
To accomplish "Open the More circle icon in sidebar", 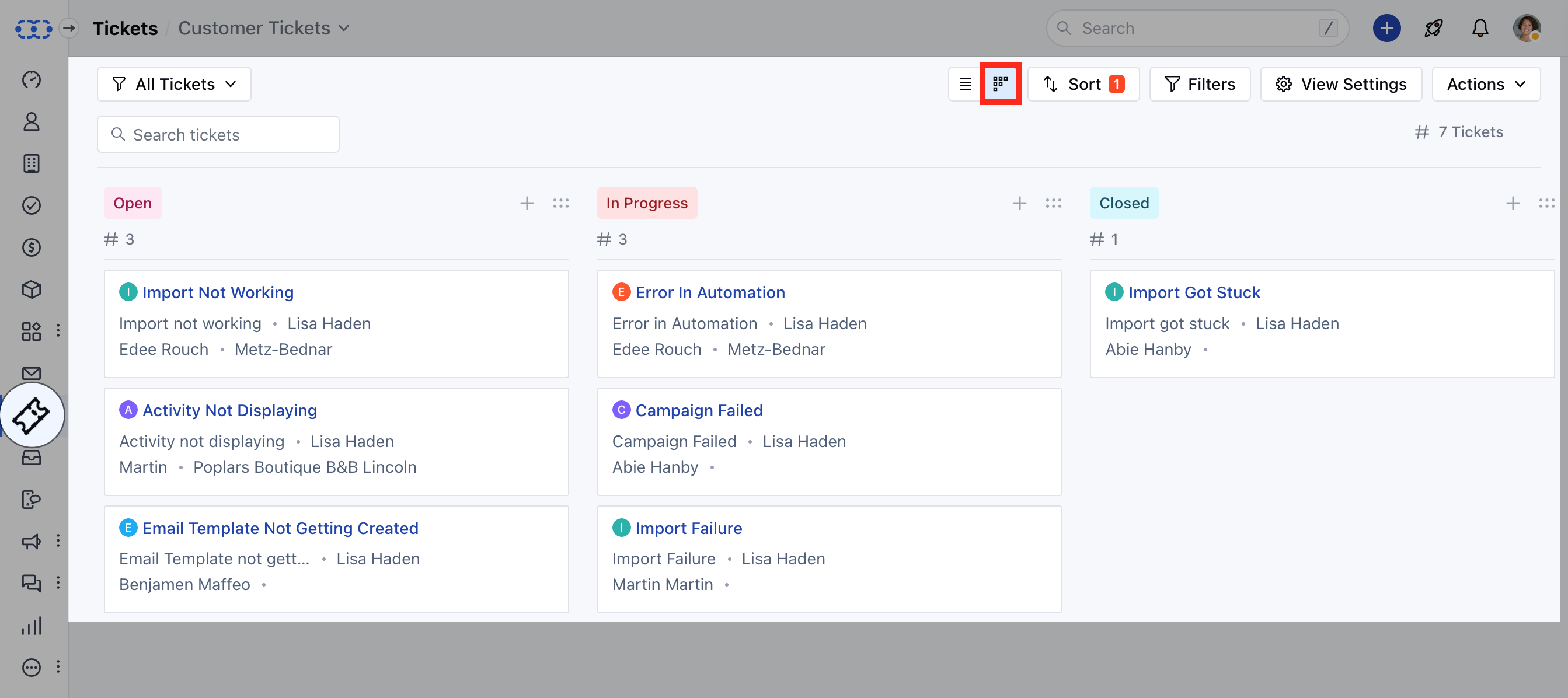I will click(32, 668).
